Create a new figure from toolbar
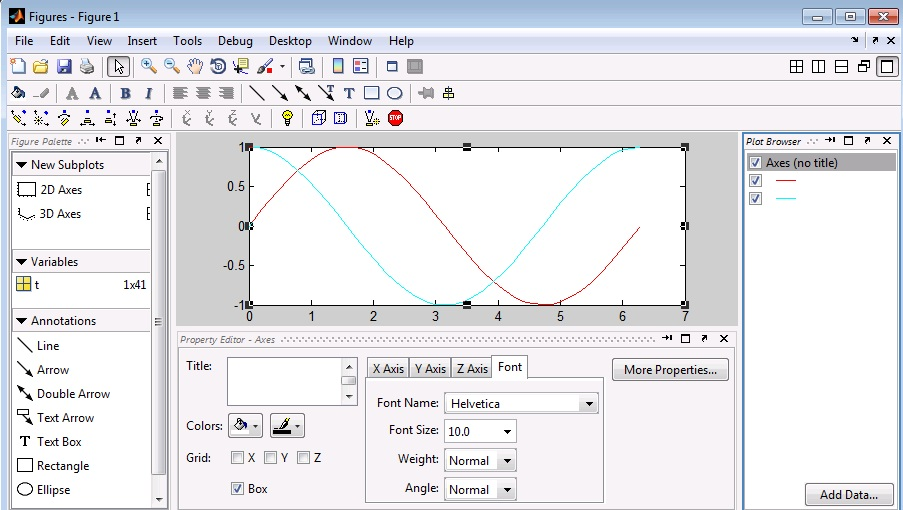 (x=18, y=66)
